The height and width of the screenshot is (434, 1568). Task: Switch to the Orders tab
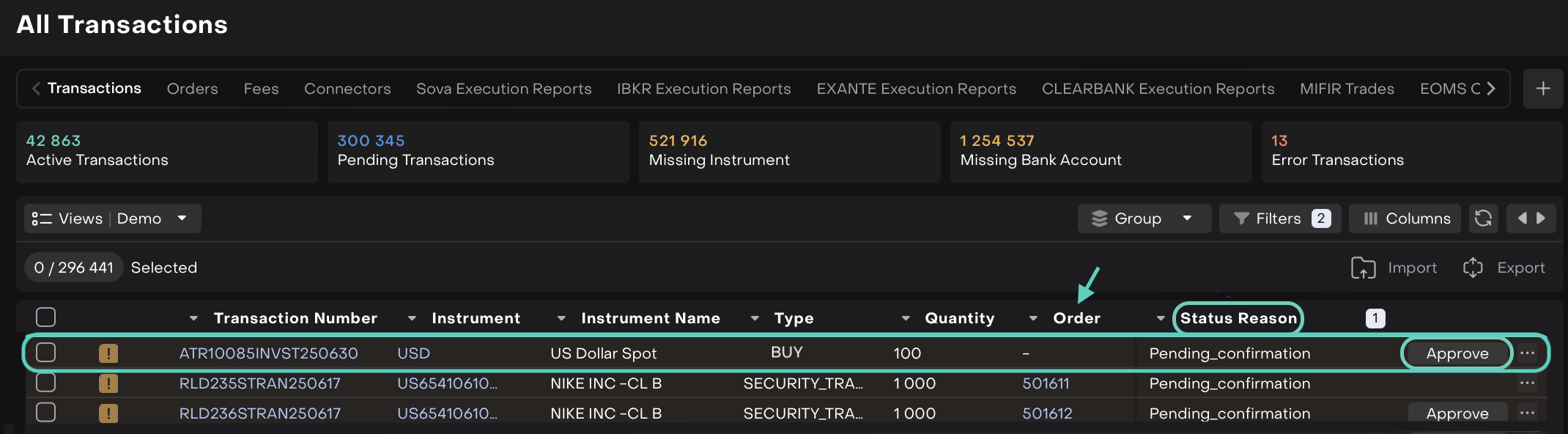click(x=192, y=89)
